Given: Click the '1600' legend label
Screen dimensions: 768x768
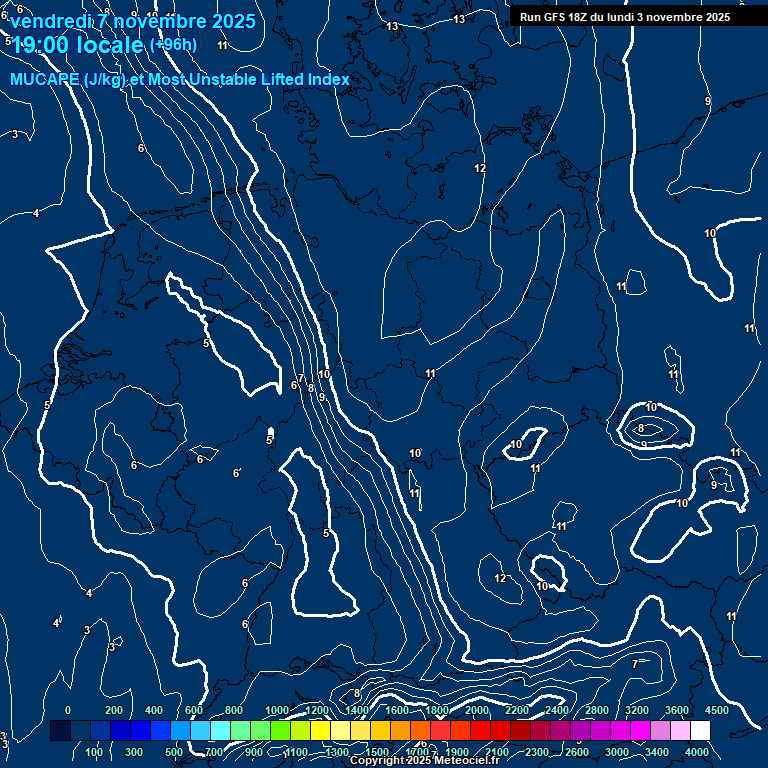Looking at the screenshot, I should coord(397,710).
